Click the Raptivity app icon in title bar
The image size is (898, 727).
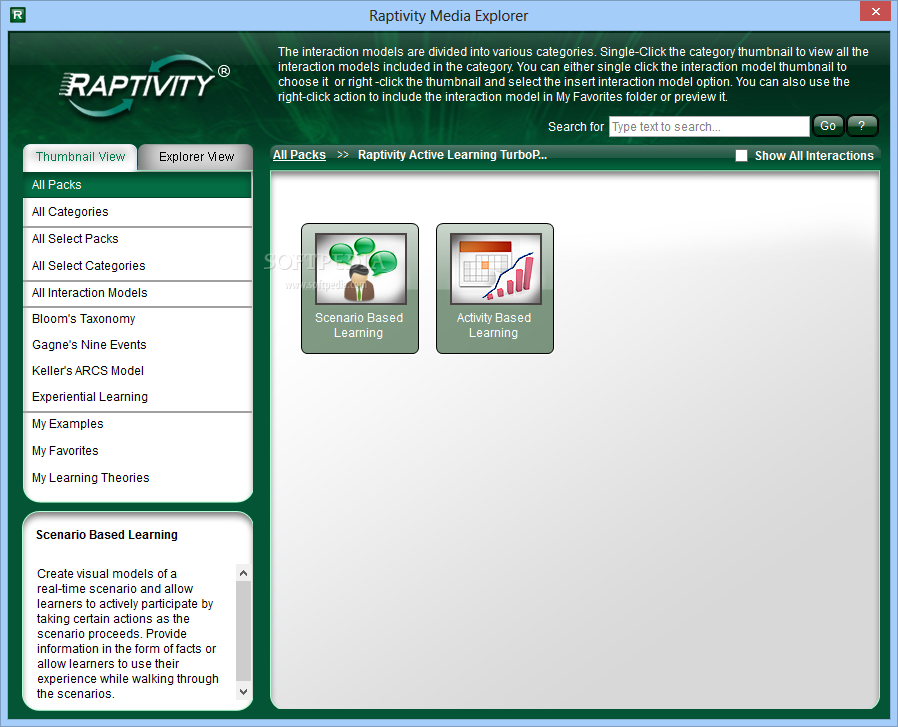click(18, 15)
